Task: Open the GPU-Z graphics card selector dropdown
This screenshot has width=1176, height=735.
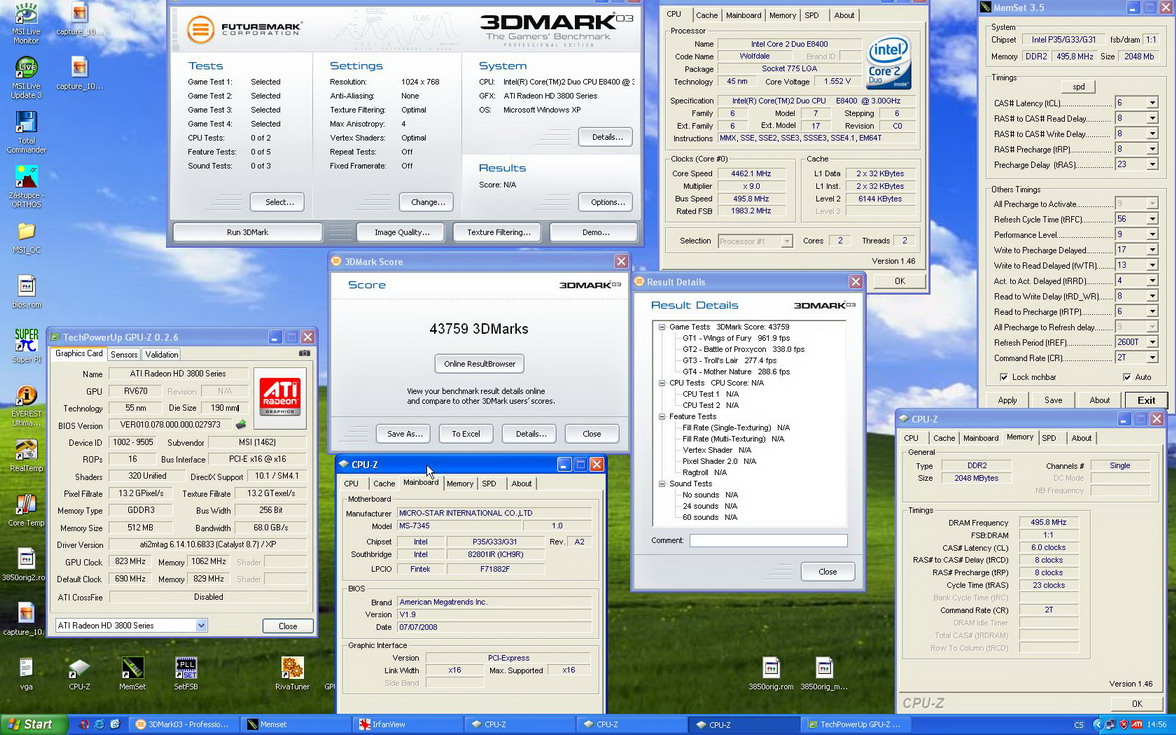Action: click(x=201, y=626)
